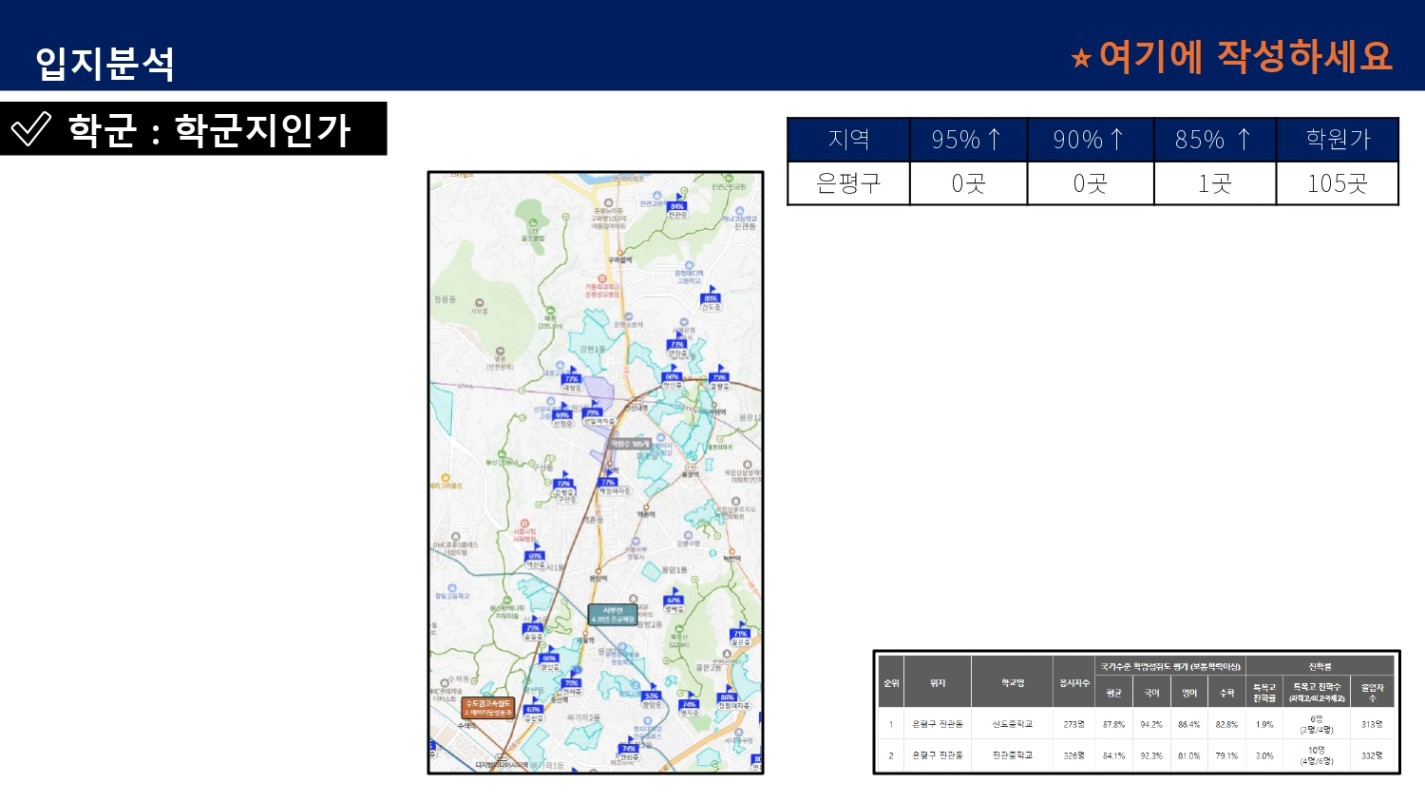Click the 진학률 header cell
The image size is (1425, 802).
(x=1320, y=666)
